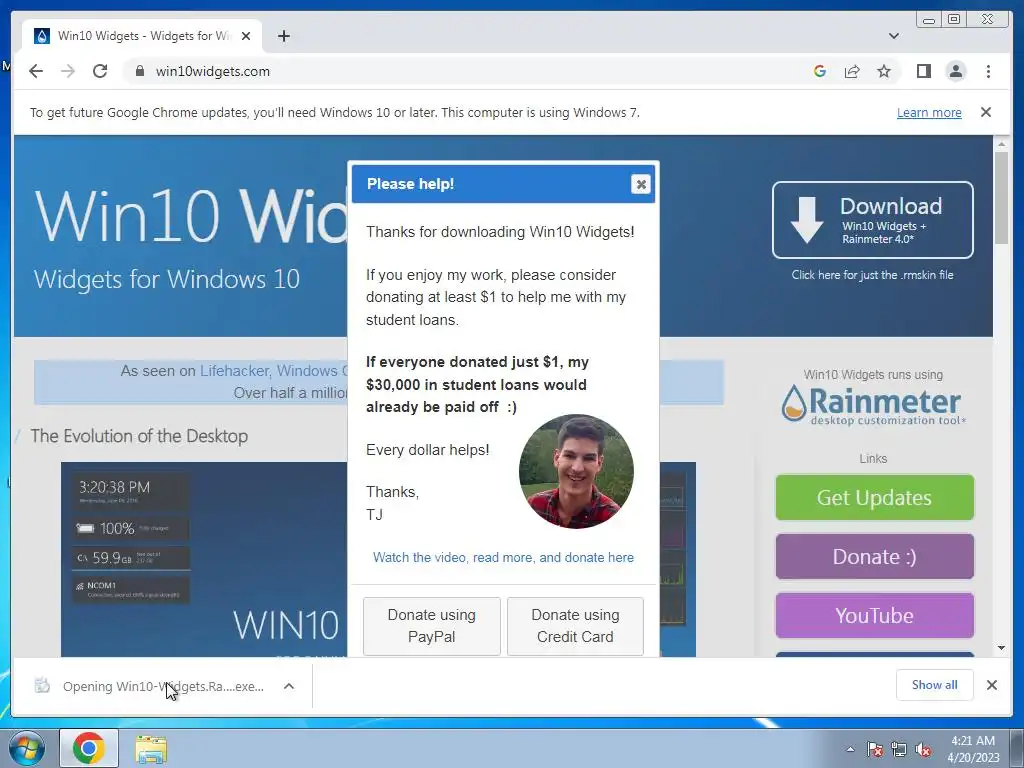This screenshot has height=768, width=1024.
Task: Click the volume speaker tray icon
Action: 923,750
